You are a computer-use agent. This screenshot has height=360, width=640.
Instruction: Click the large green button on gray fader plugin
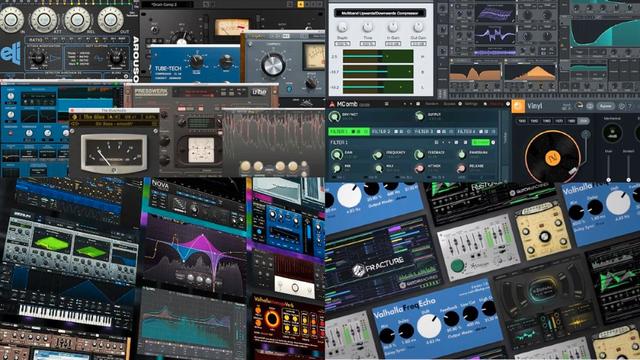[458, 266]
